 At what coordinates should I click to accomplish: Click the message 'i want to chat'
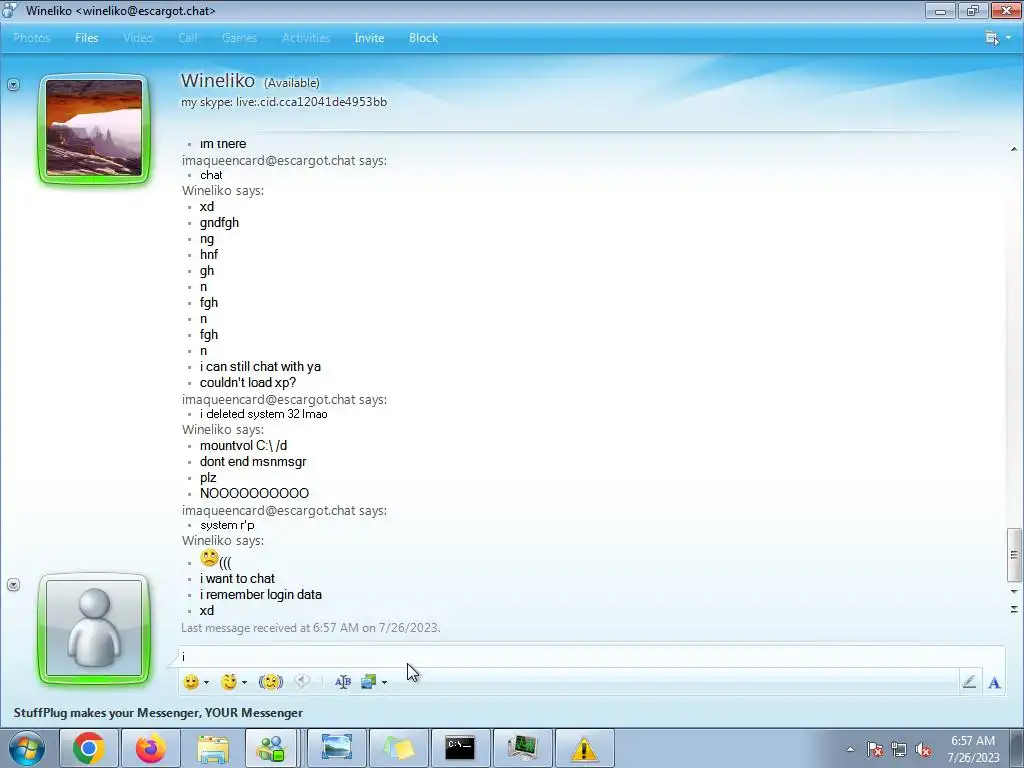point(237,579)
